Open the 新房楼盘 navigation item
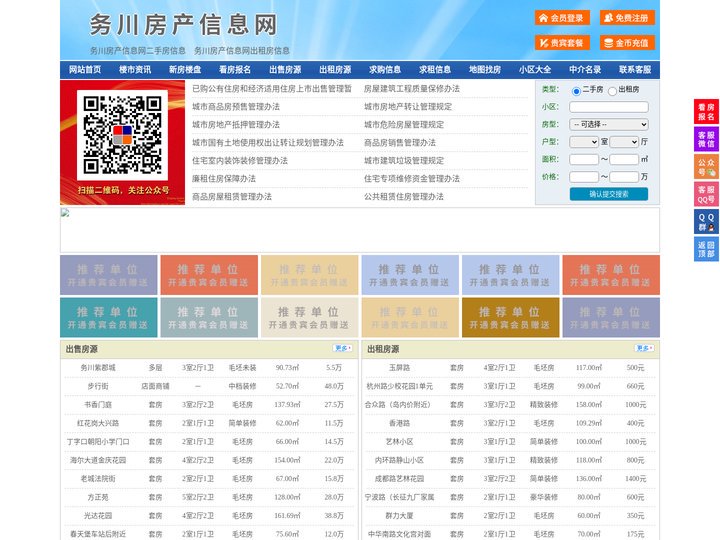Screen dimensions: 720x540 pyautogui.click(x=185, y=70)
